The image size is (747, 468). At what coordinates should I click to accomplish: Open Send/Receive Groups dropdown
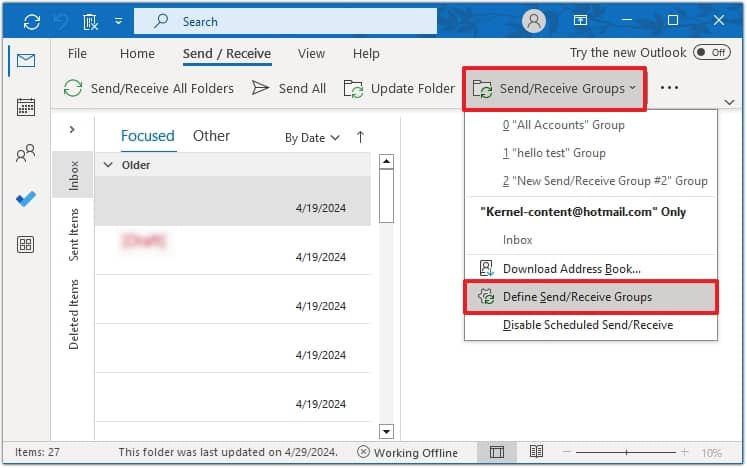tap(554, 89)
